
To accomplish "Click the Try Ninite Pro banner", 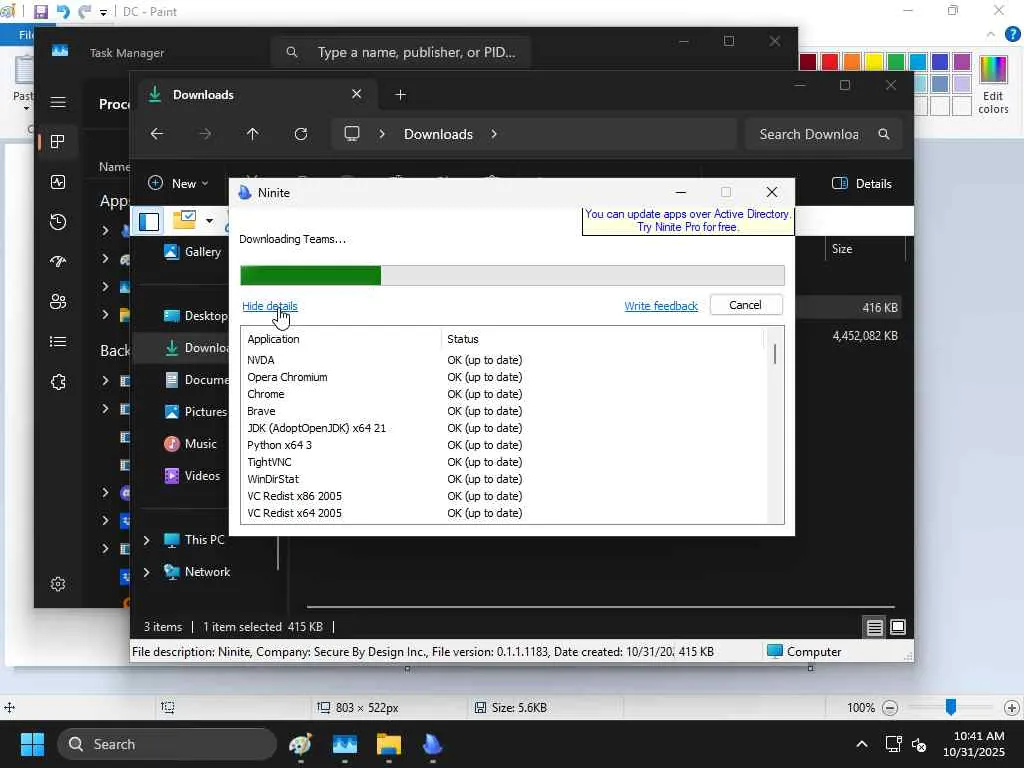I will [x=688, y=221].
